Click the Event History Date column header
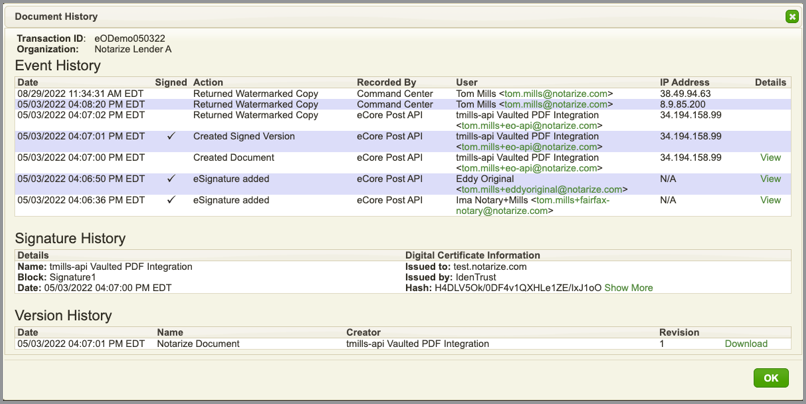806x404 pixels. [x=28, y=82]
